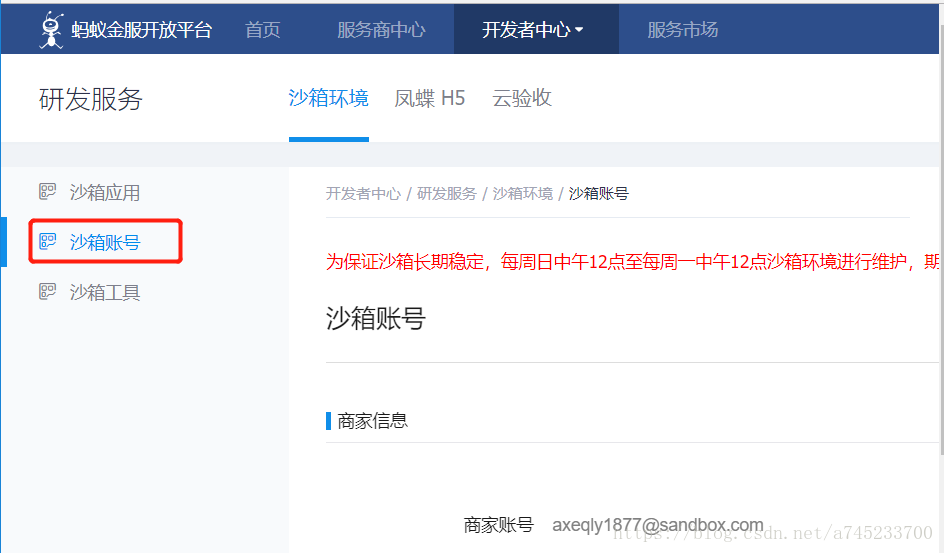Viewport: 944px width, 553px height.
Task: Click the icon beside 沙箱工具
Action: [x=48, y=291]
